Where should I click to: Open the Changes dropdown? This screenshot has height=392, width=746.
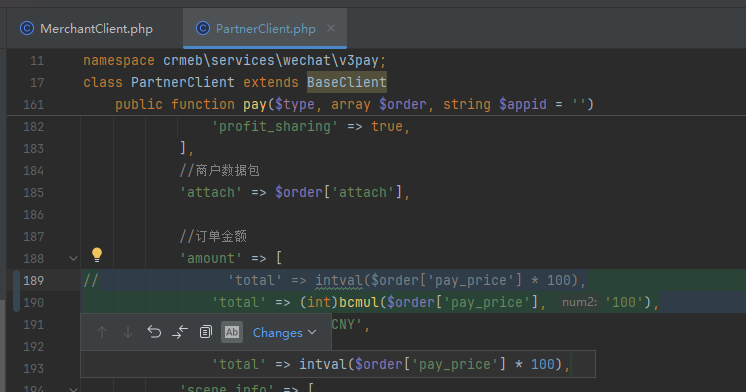tap(284, 333)
